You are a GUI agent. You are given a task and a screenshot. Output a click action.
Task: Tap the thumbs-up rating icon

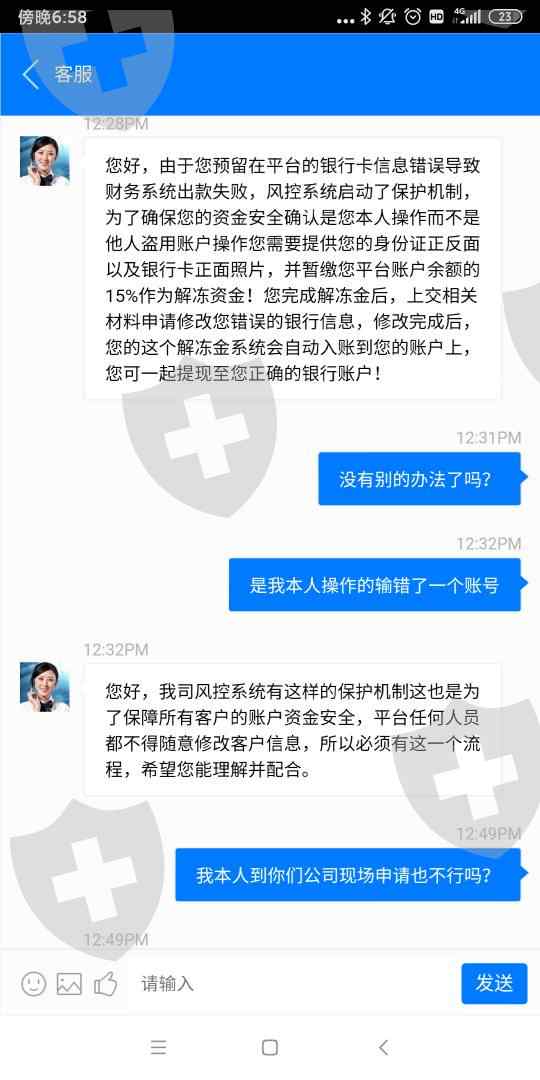click(x=106, y=983)
